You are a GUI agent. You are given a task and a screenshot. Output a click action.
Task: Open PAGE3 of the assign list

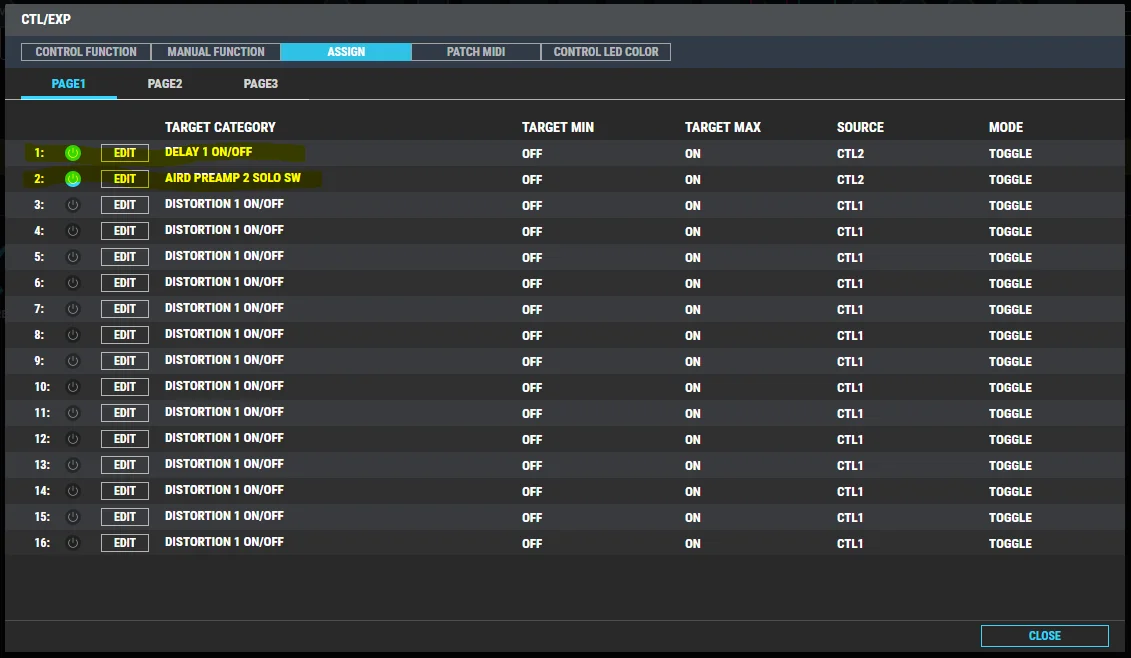tap(261, 84)
